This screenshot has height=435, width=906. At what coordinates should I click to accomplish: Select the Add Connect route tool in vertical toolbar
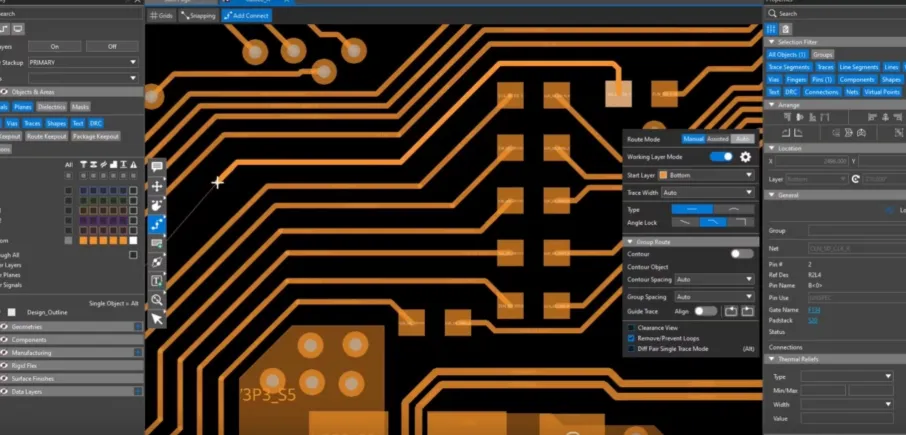157,225
